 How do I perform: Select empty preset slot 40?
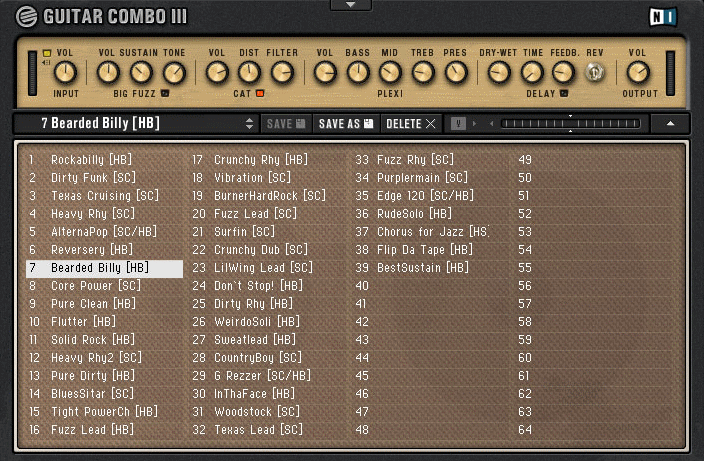tap(431, 286)
